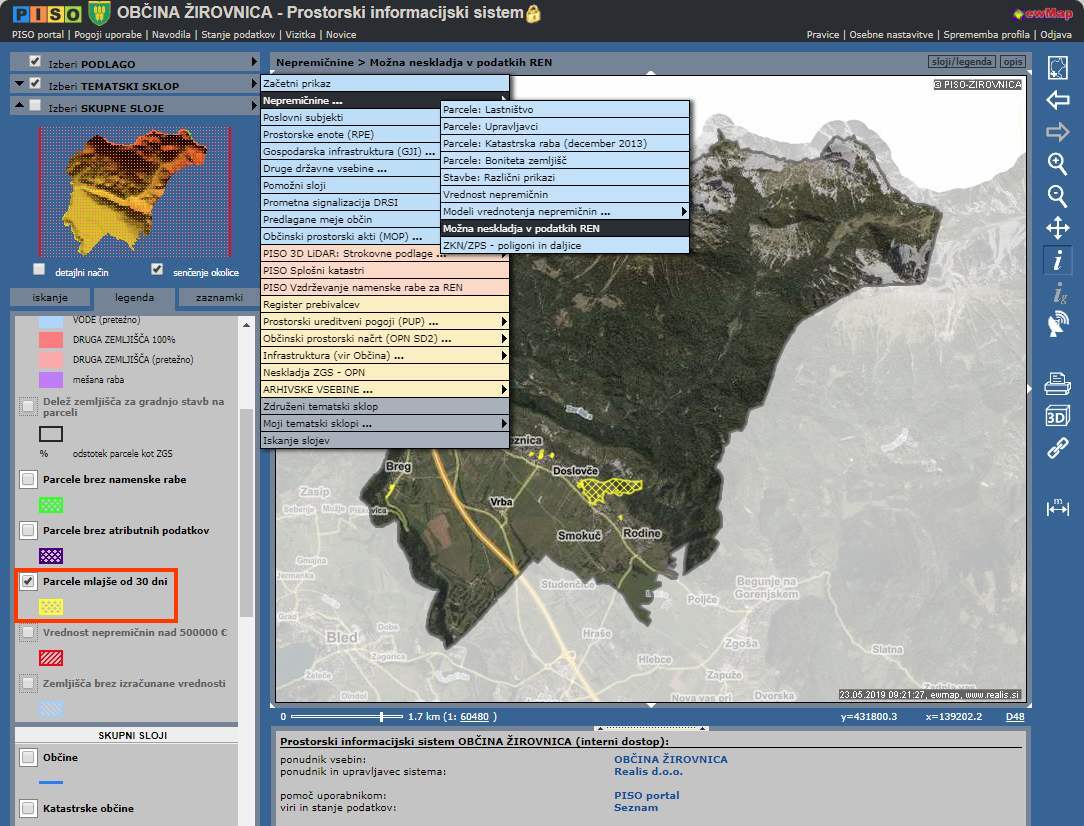Toggle the senčenje okolice checkbox
1084x826 pixels.
(157, 270)
